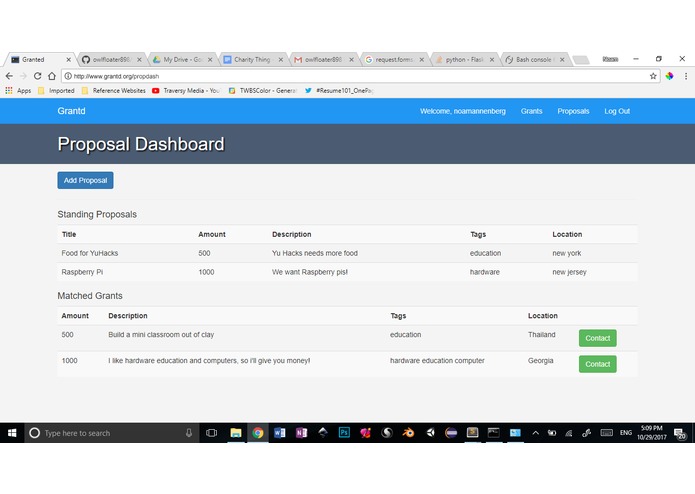
Task: Open the Grants nav link
Action: pos(531,111)
